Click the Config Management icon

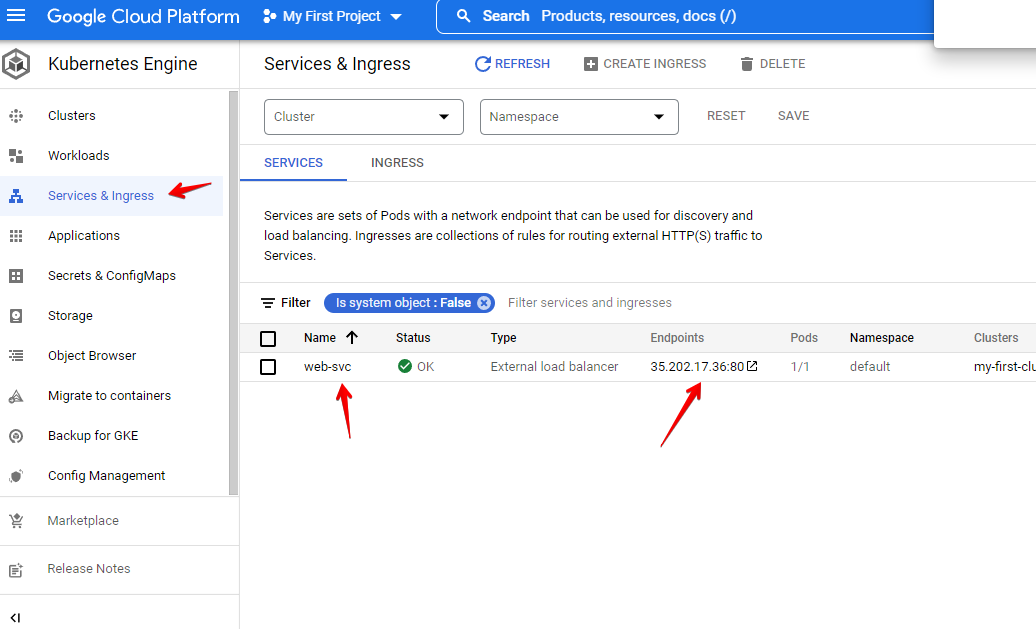[x=16, y=476]
